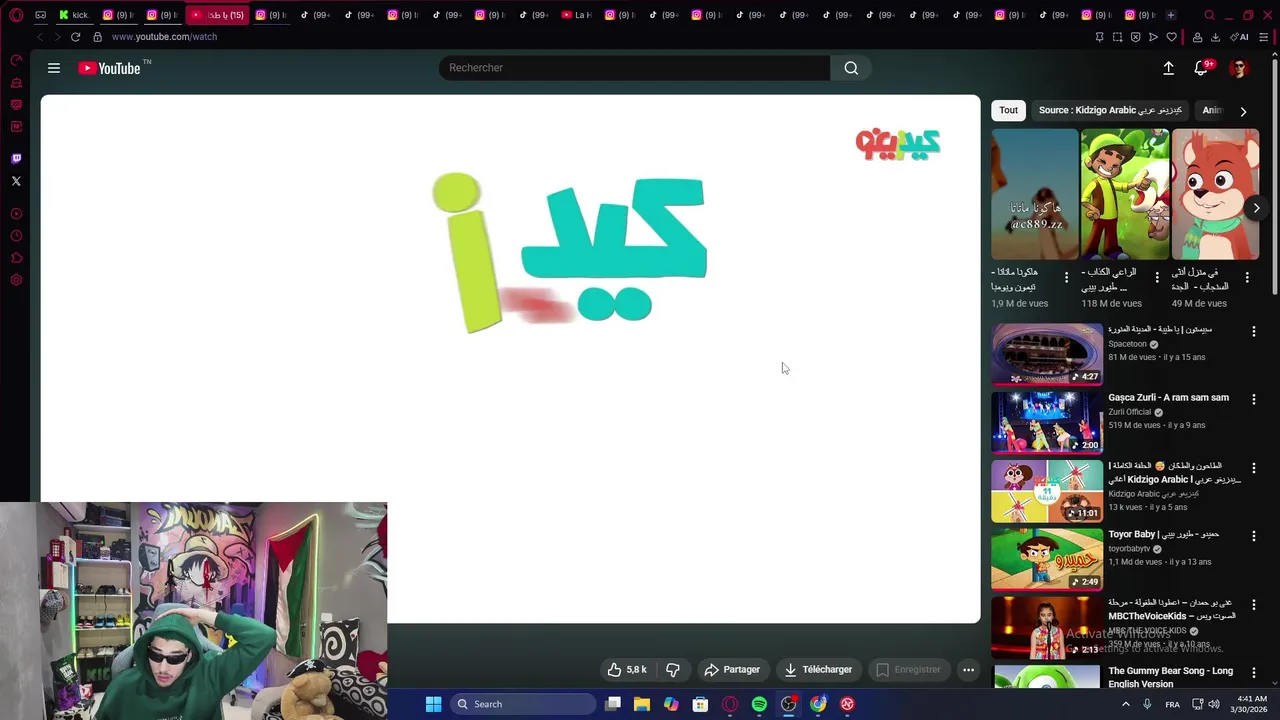Open options menu for 118 M de vues short
The image size is (1280, 720).
tap(1157, 277)
